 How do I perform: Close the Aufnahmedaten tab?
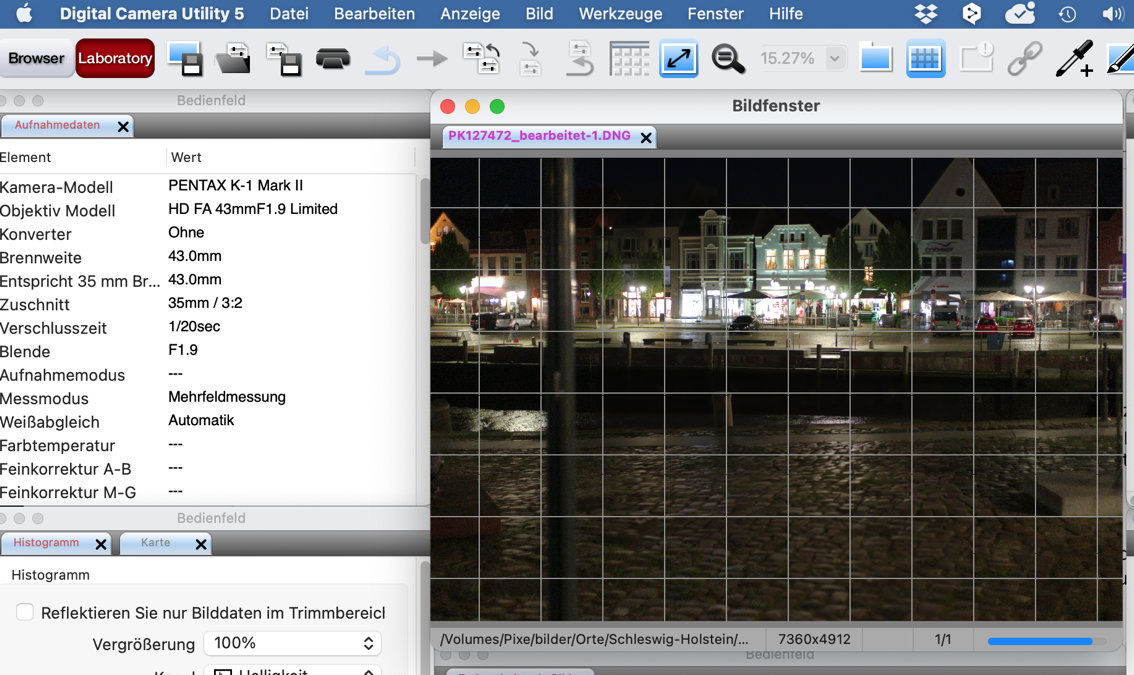click(x=123, y=127)
